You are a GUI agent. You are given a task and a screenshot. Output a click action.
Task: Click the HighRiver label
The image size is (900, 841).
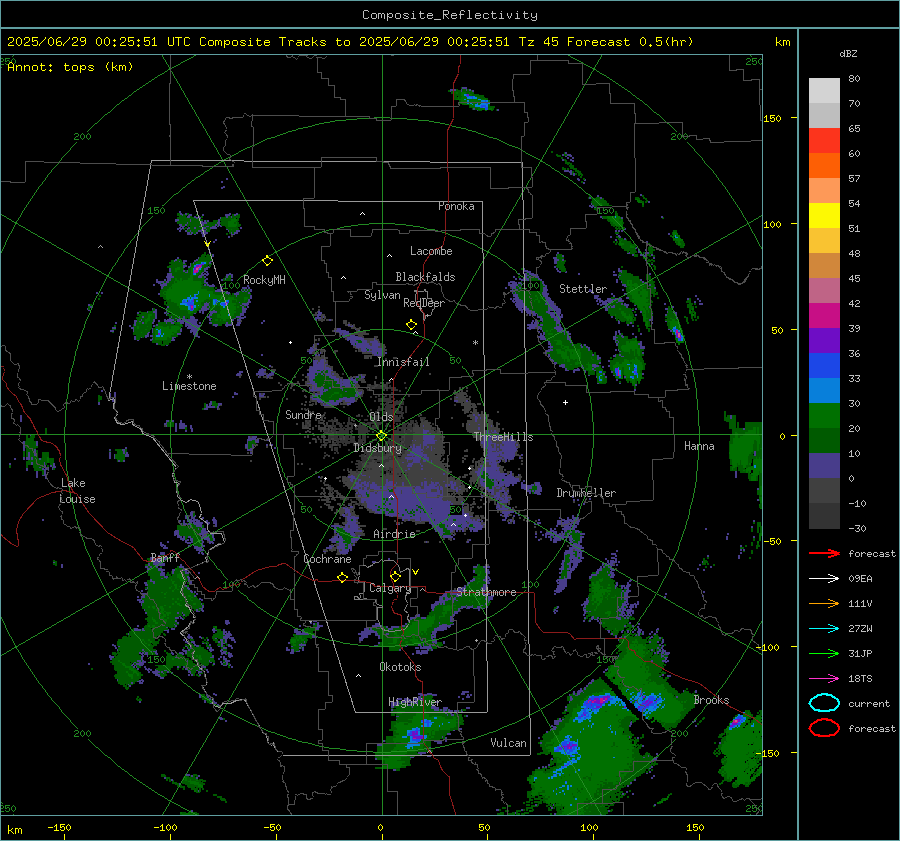[x=415, y=702]
